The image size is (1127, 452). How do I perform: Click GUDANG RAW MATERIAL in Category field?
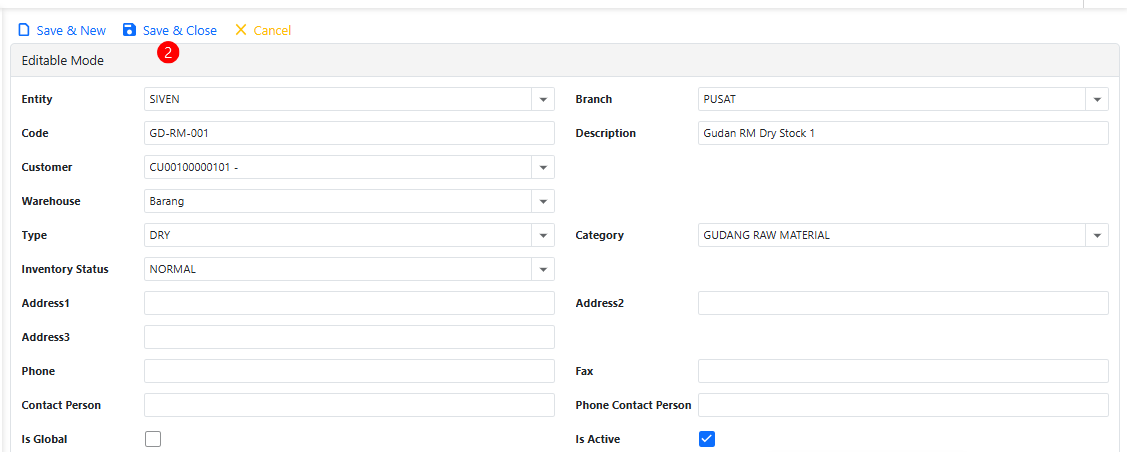point(767,235)
